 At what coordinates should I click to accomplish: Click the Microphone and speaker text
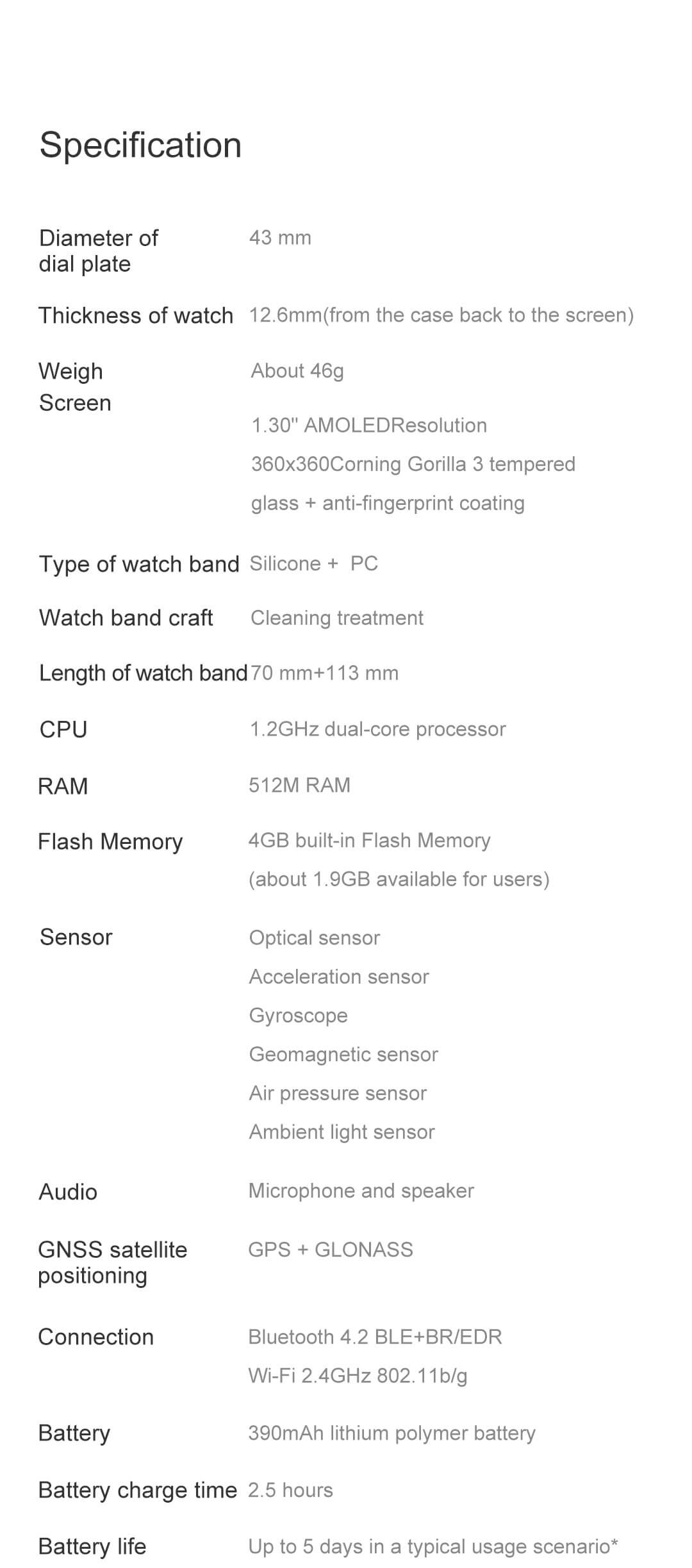point(361,1191)
